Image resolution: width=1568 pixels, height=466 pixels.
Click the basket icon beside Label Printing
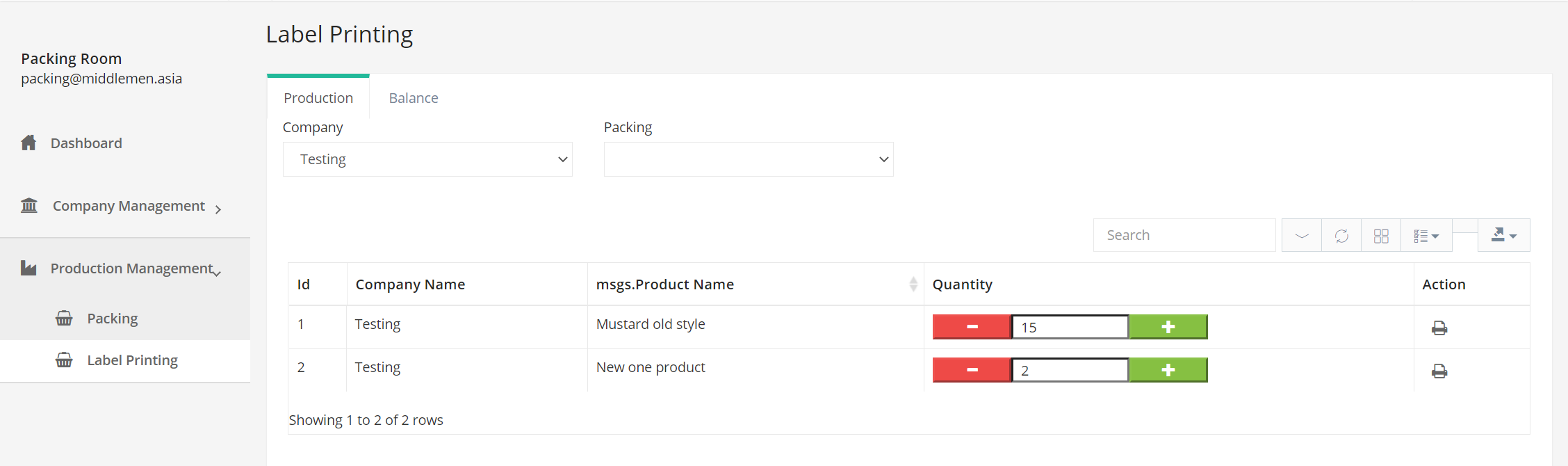pyautogui.click(x=64, y=360)
